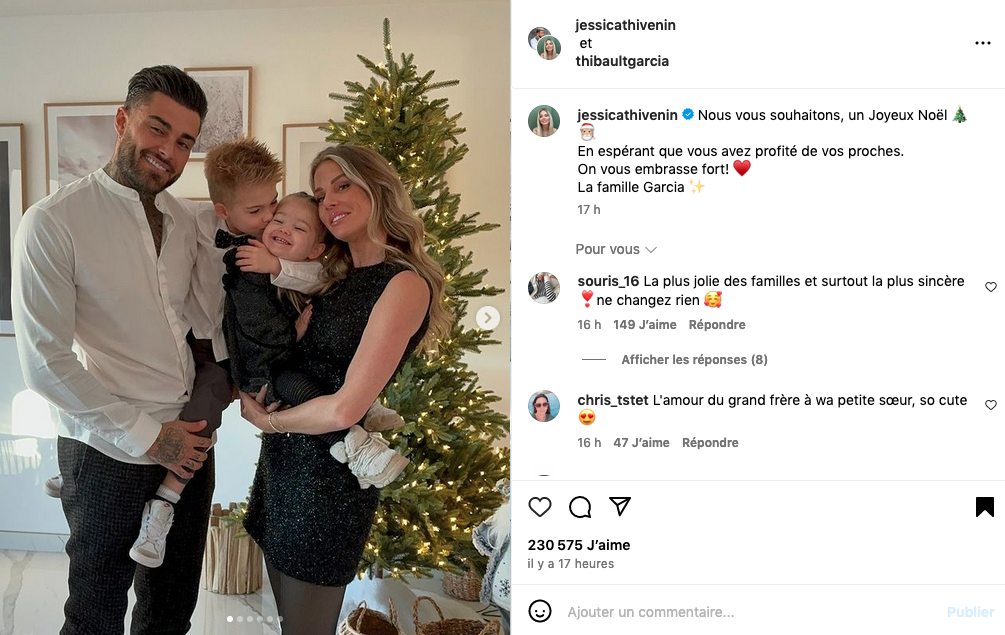Reply to souris_16's comment via 'Répondre'

[x=717, y=325]
